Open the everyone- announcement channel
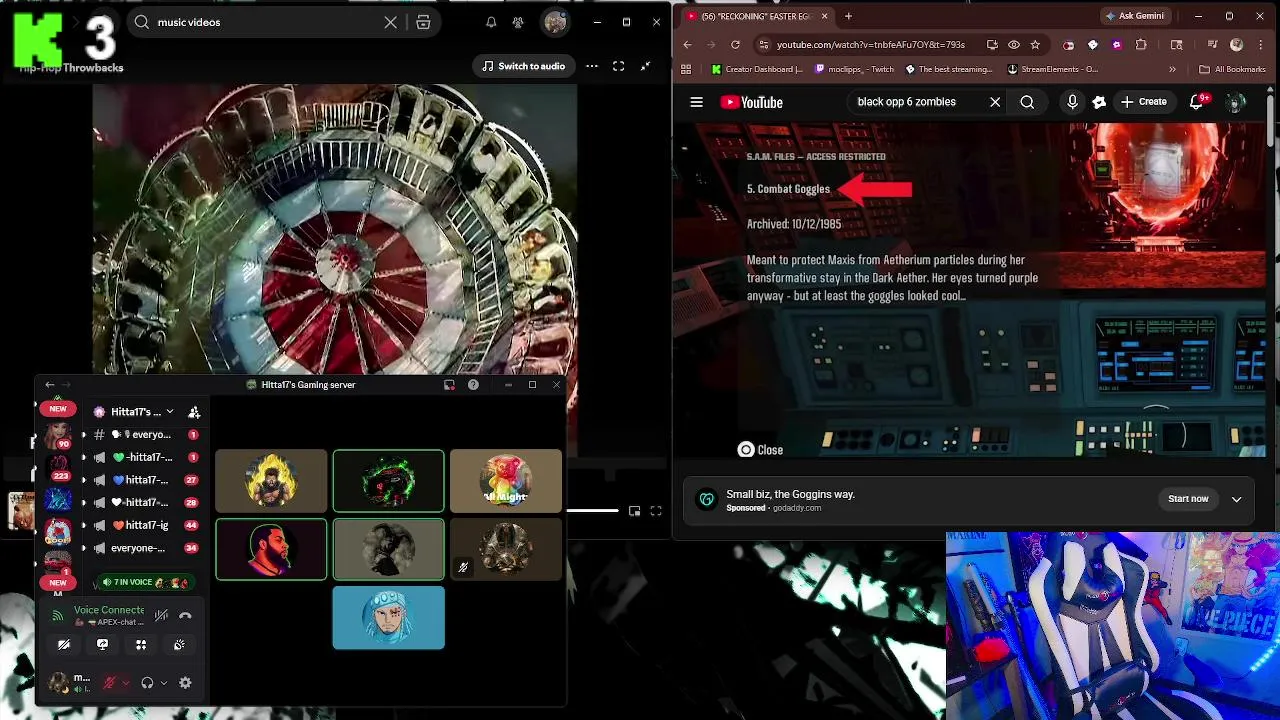This screenshot has height=720, width=1280. pos(146,548)
